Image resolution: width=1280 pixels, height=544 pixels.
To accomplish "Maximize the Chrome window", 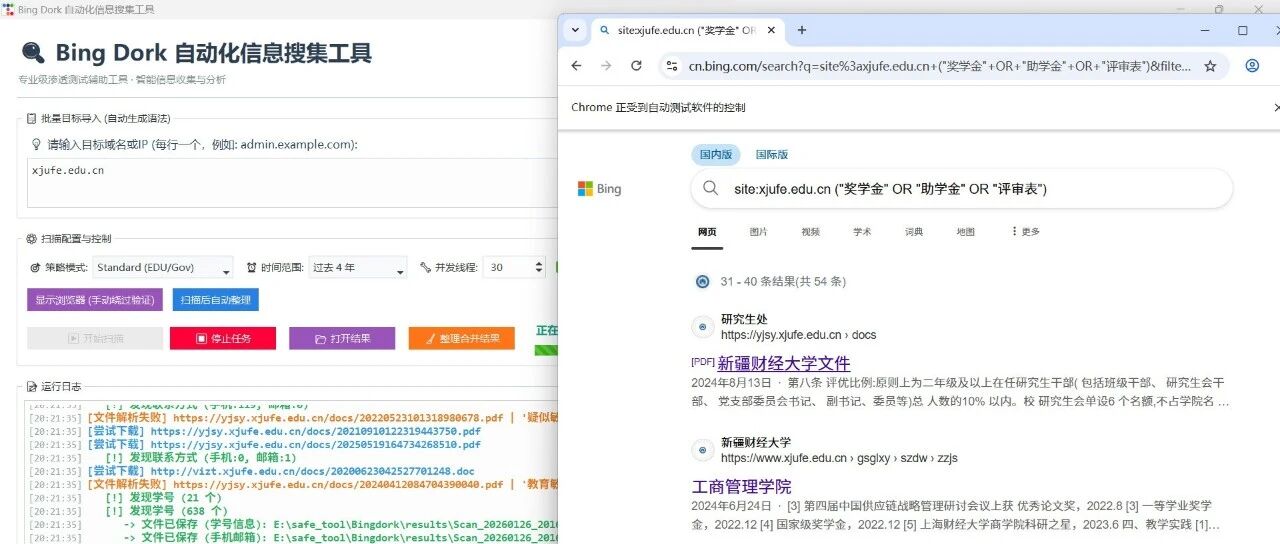I will coord(1243,30).
